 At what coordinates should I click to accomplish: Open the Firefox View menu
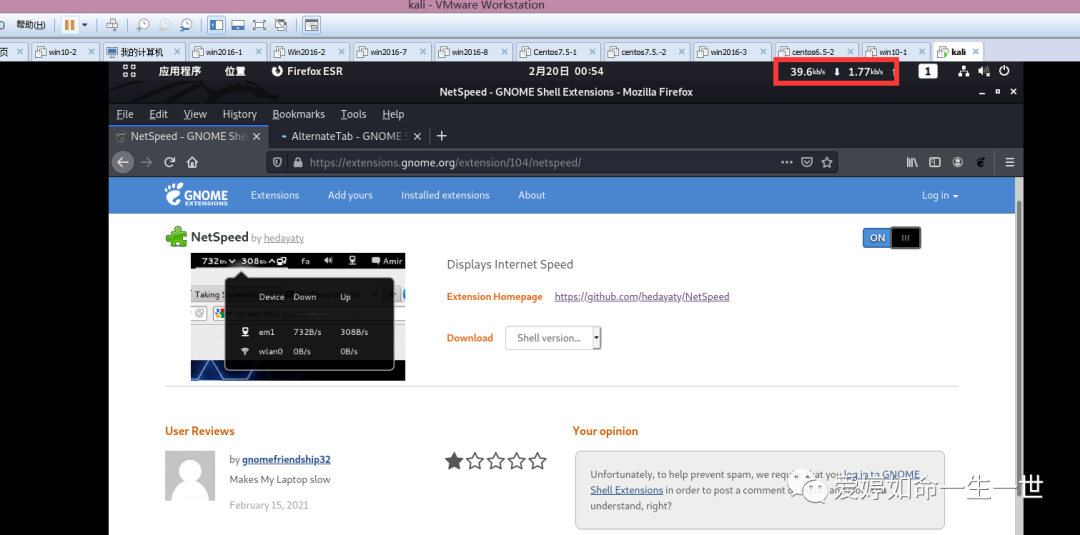[195, 114]
